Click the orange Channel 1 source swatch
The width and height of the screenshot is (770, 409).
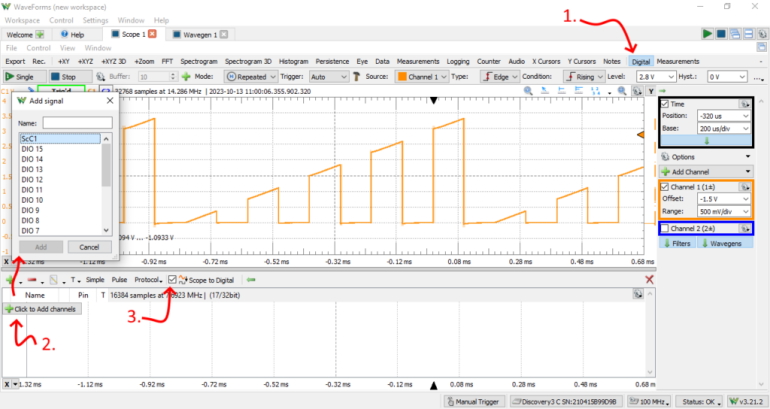pos(402,76)
